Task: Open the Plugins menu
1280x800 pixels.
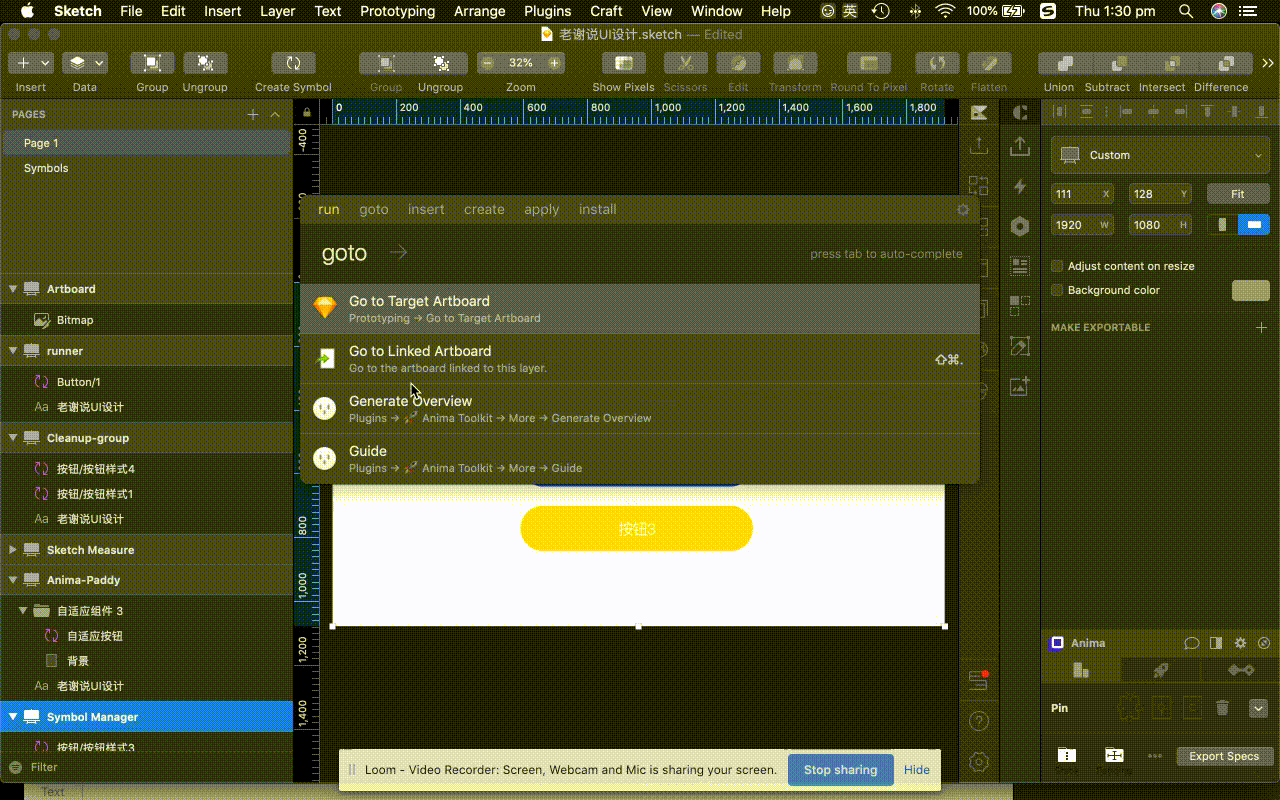Action: [x=547, y=11]
